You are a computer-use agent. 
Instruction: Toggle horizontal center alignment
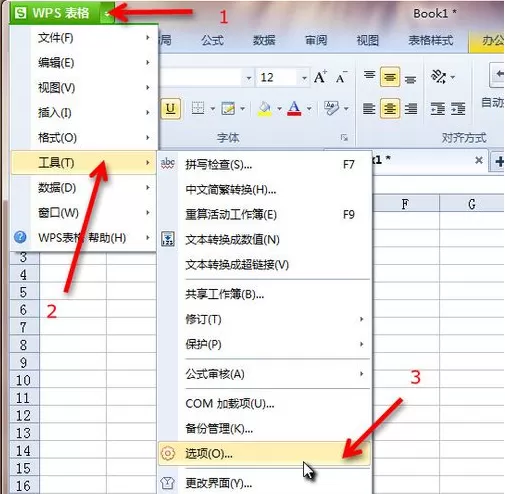tap(390, 109)
